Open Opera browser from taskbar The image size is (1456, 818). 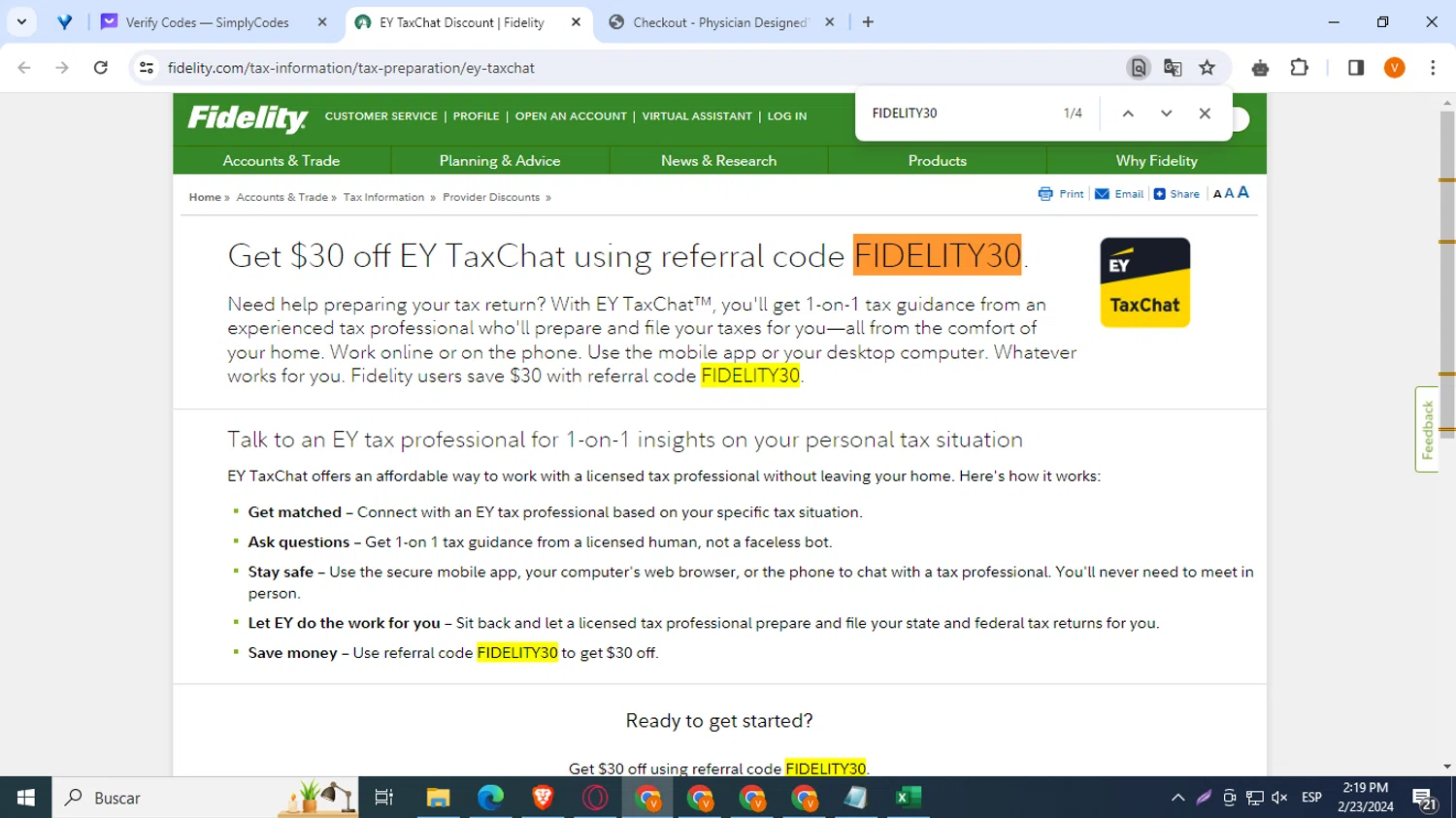point(595,798)
